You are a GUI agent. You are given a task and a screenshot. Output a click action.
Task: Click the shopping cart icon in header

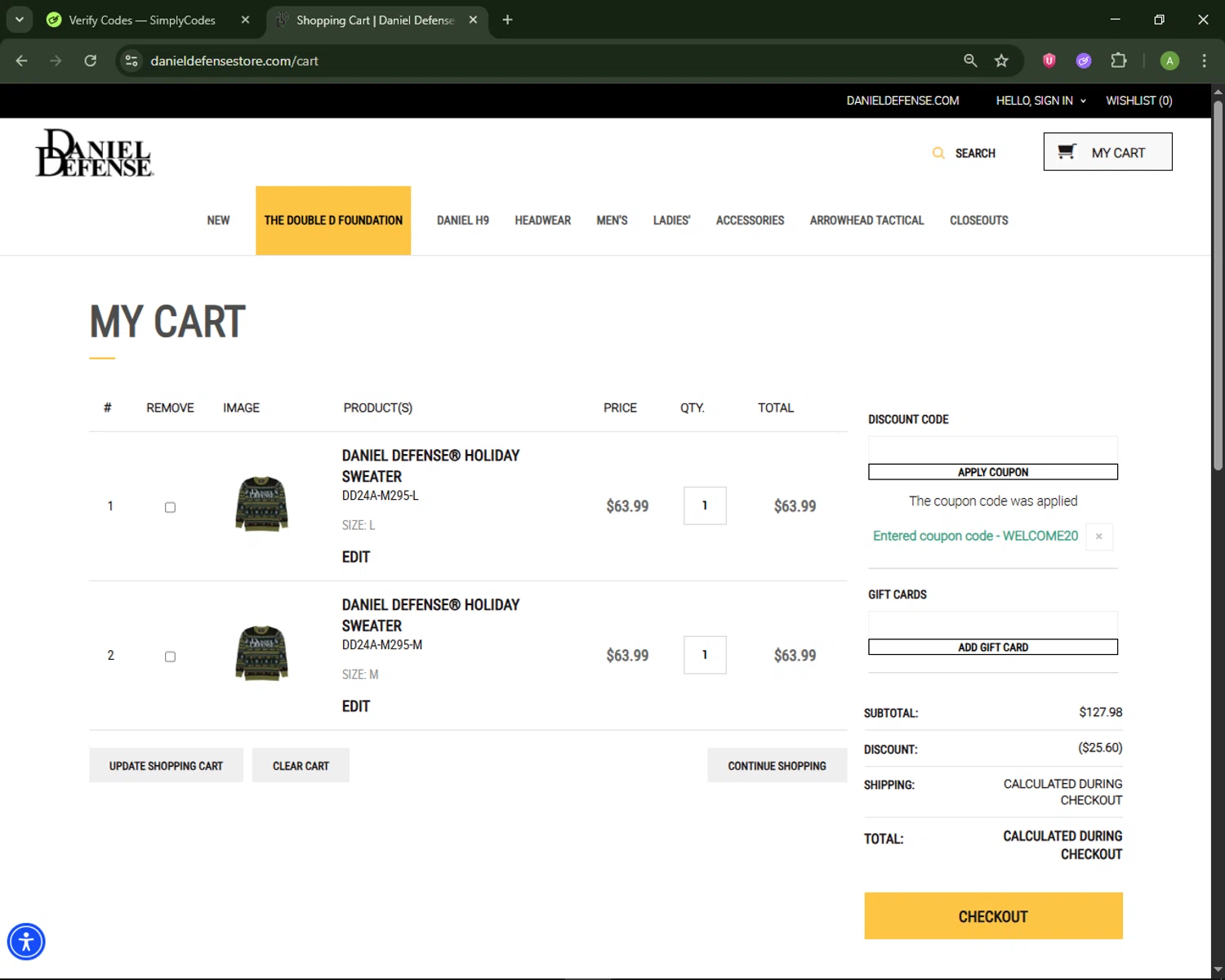[1066, 152]
